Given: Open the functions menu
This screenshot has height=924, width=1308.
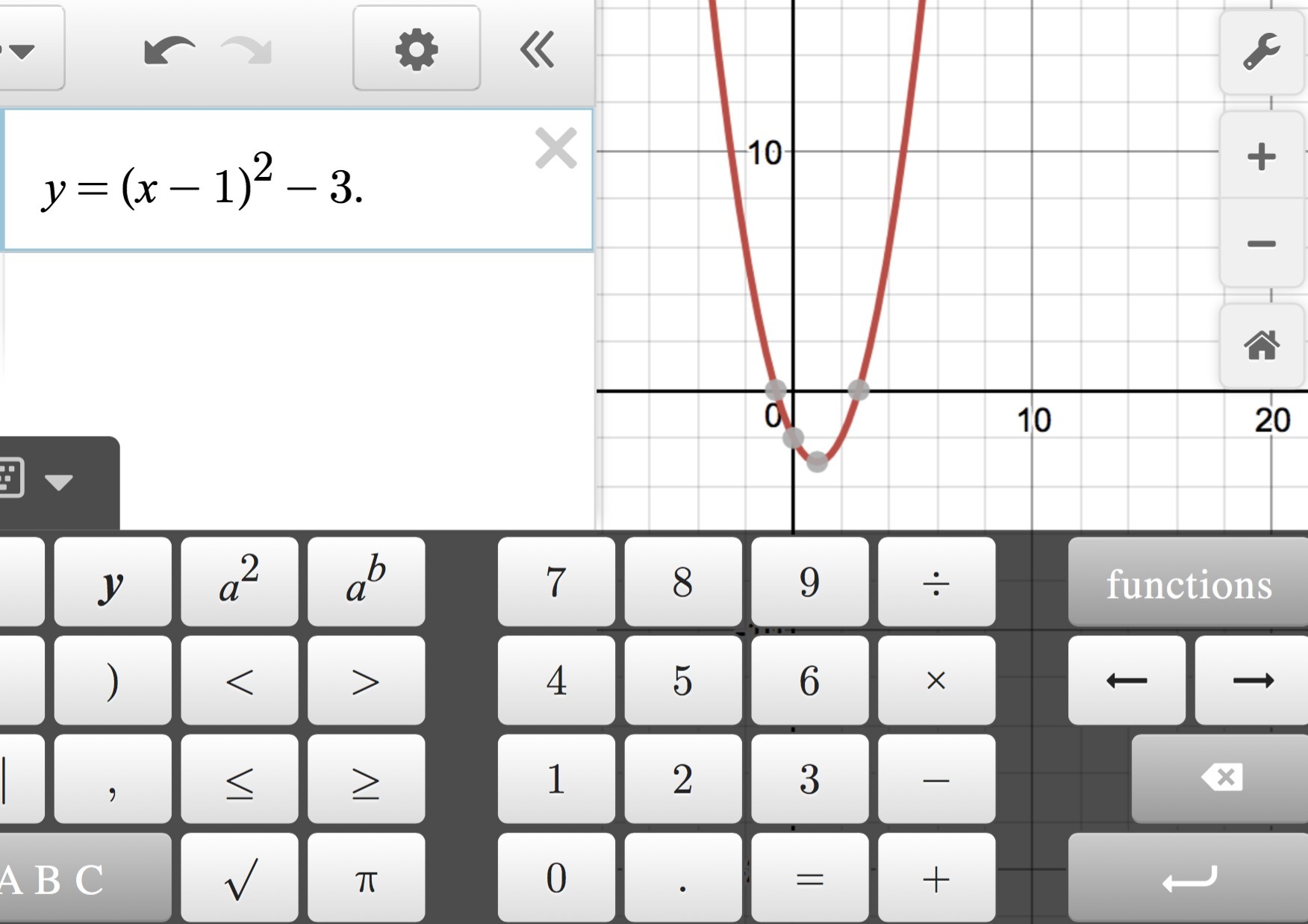Looking at the screenshot, I should [1188, 581].
